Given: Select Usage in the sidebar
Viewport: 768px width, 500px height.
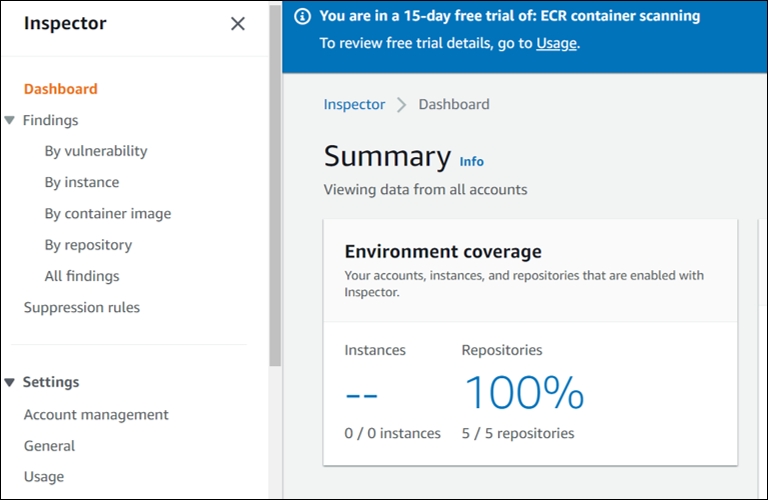Looking at the screenshot, I should (x=44, y=477).
